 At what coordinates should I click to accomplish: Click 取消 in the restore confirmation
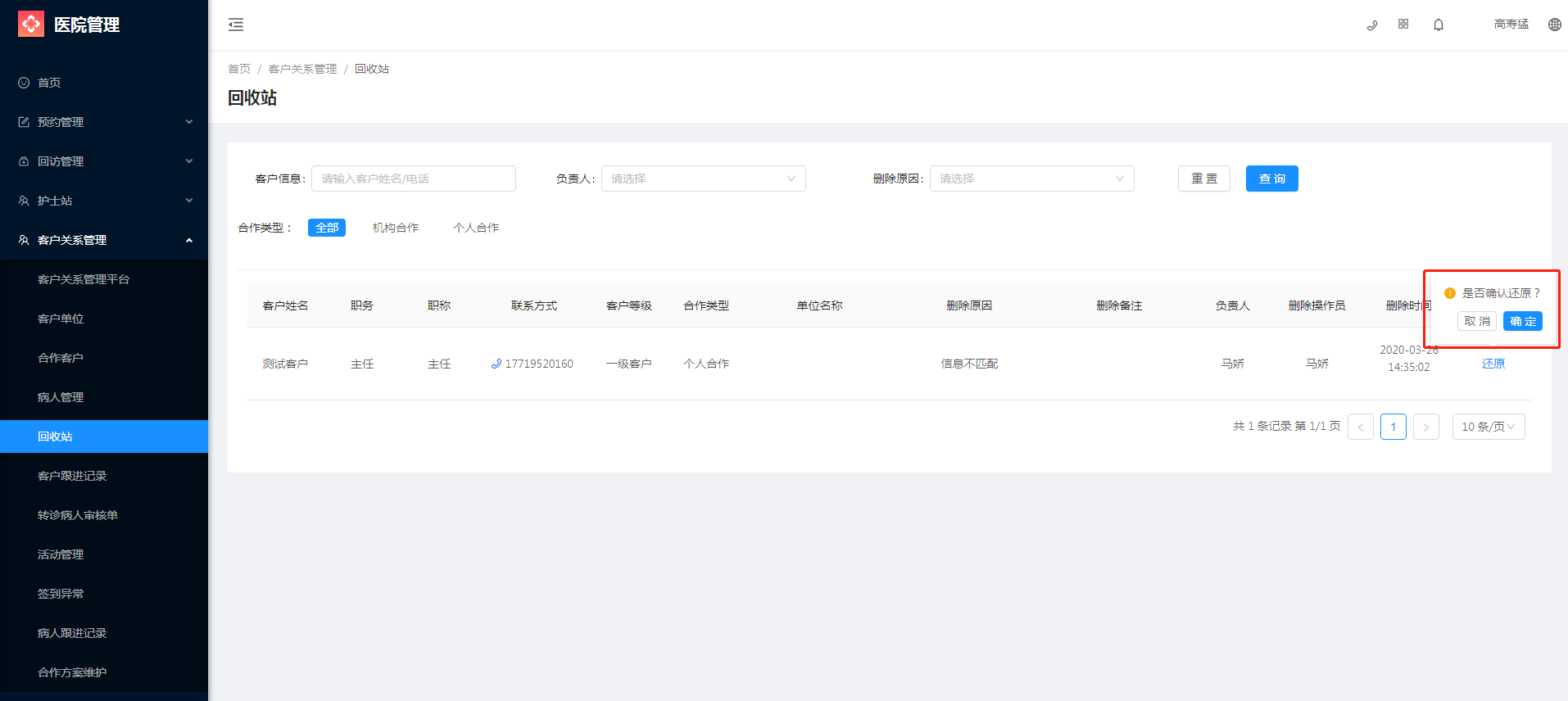tap(1477, 321)
